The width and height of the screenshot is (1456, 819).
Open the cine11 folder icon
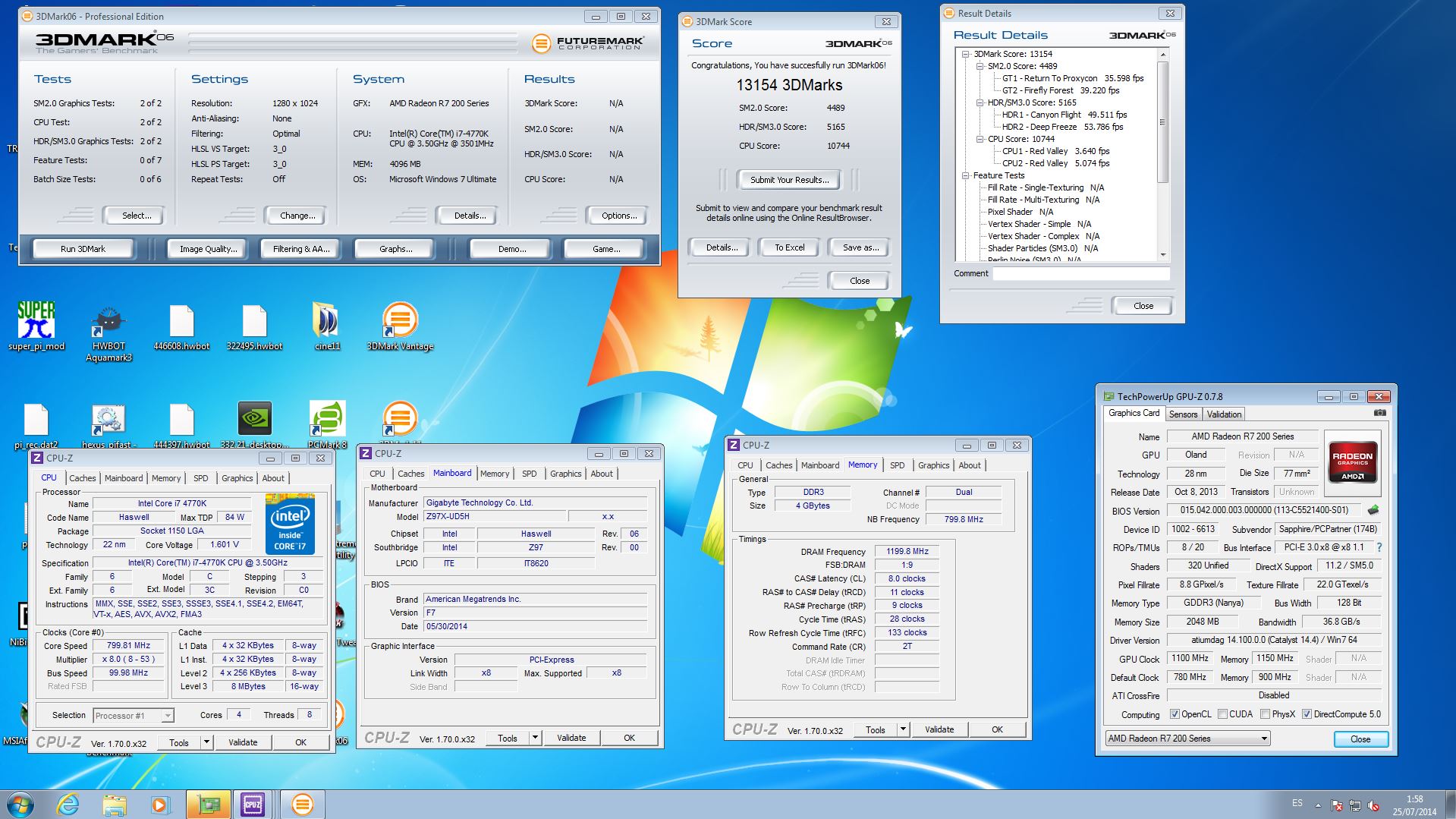(327, 326)
